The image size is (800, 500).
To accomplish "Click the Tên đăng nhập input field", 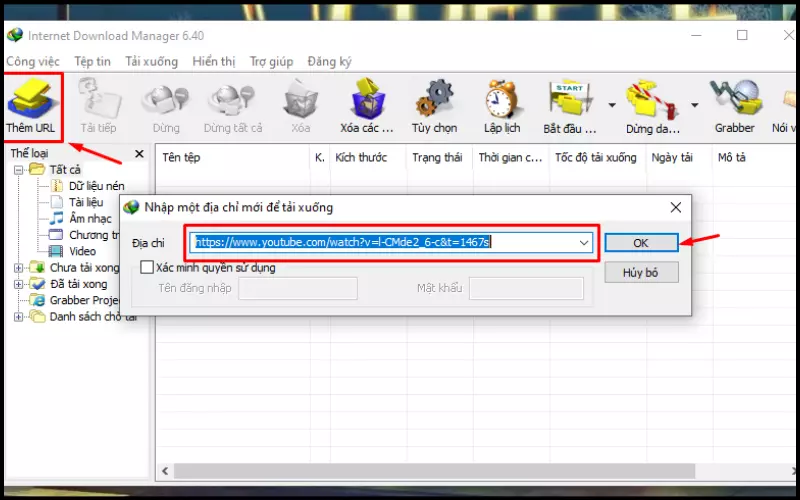I will (x=298, y=288).
